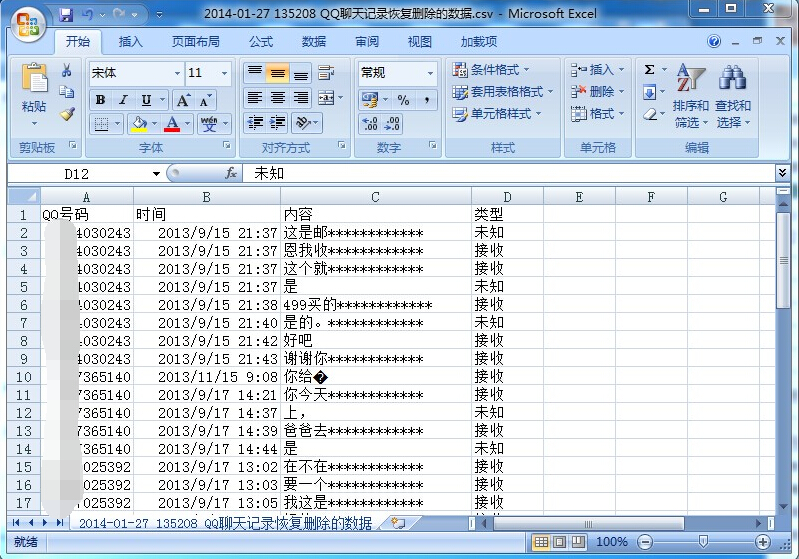The height and width of the screenshot is (559, 799).
Task: Open Excel Help question mark
Action: (x=714, y=41)
